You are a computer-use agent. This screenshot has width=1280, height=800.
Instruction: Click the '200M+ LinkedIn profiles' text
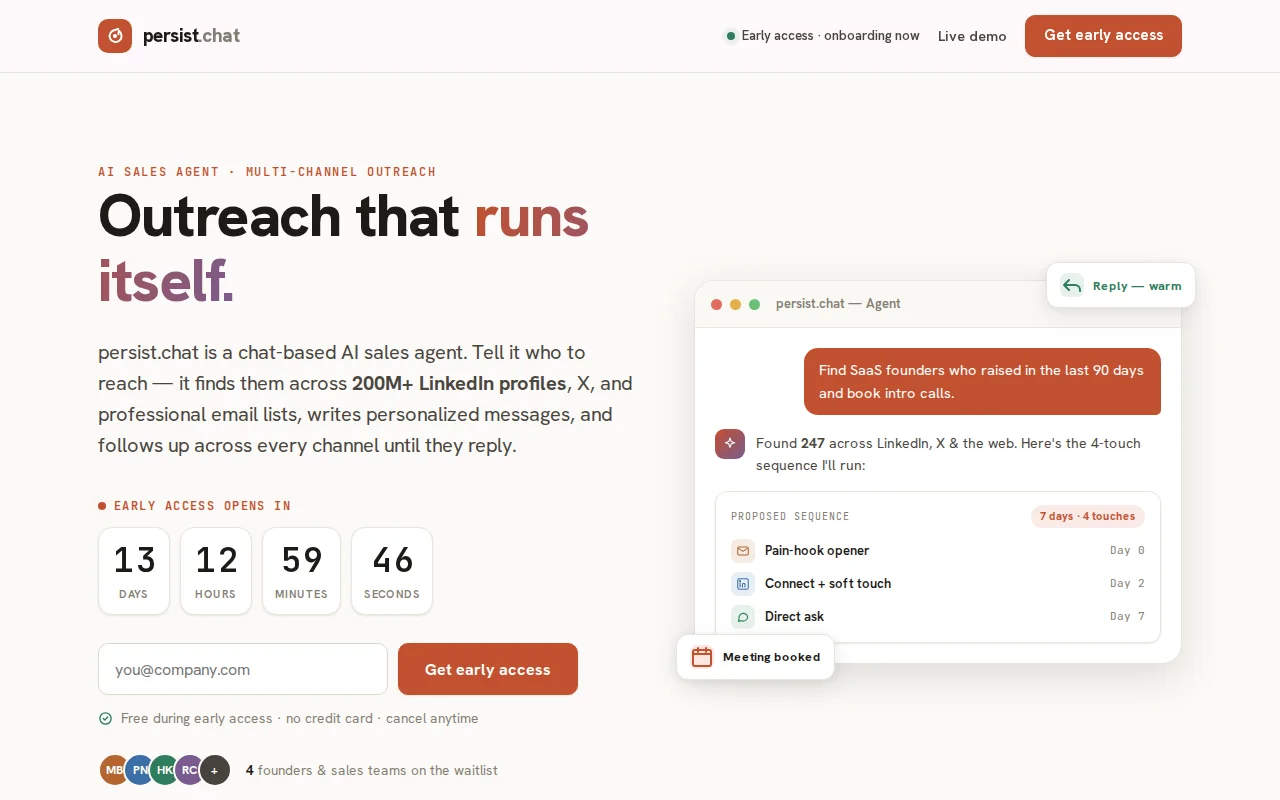[x=459, y=383]
